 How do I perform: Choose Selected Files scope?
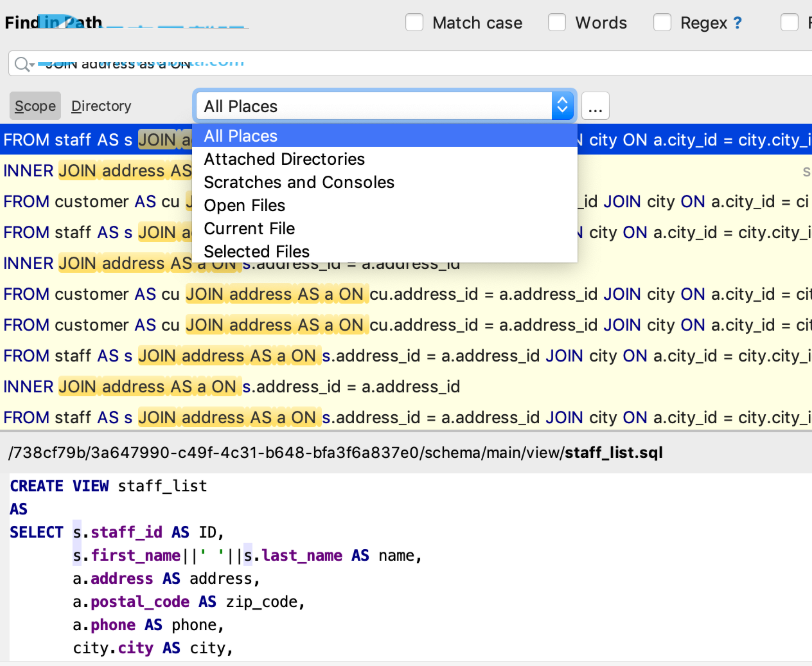pyautogui.click(x=385, y=252)
